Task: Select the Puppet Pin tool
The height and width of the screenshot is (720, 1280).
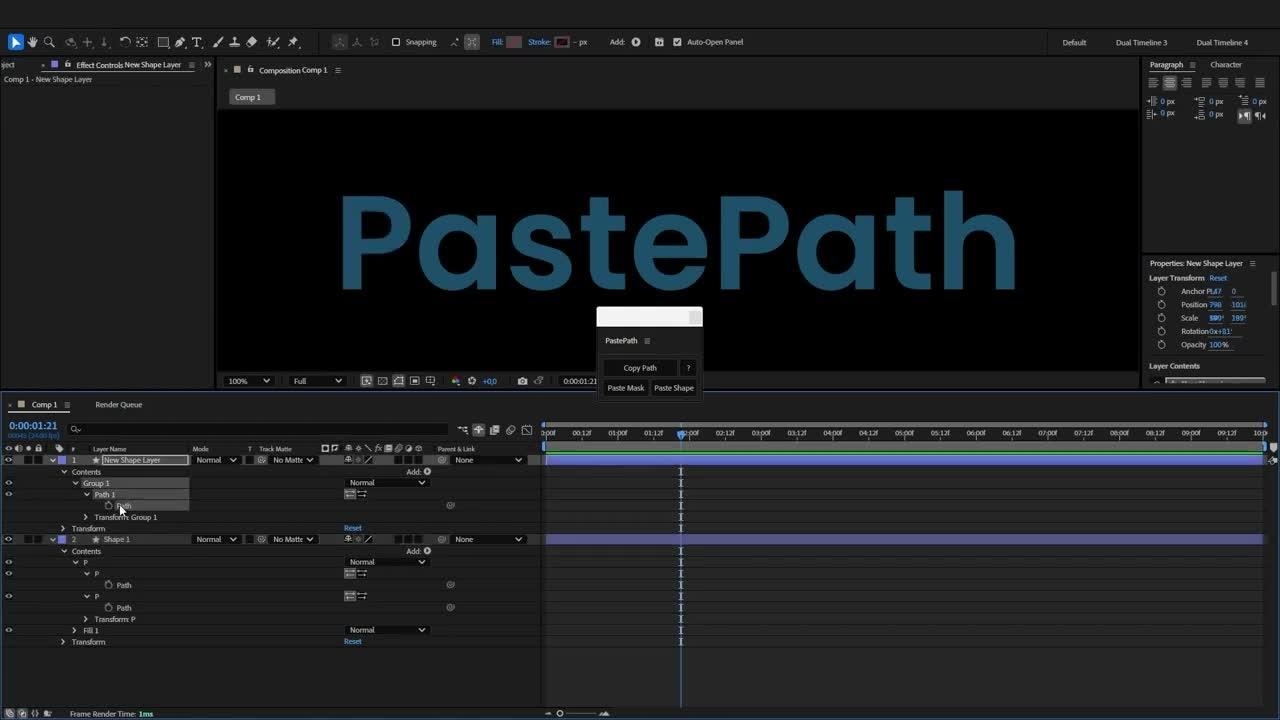Action: (293, 42)
